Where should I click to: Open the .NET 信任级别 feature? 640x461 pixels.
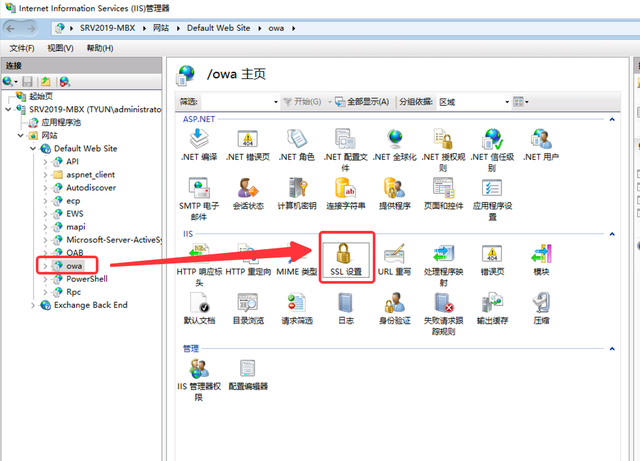pyautogui.click(x=492, y=150)
